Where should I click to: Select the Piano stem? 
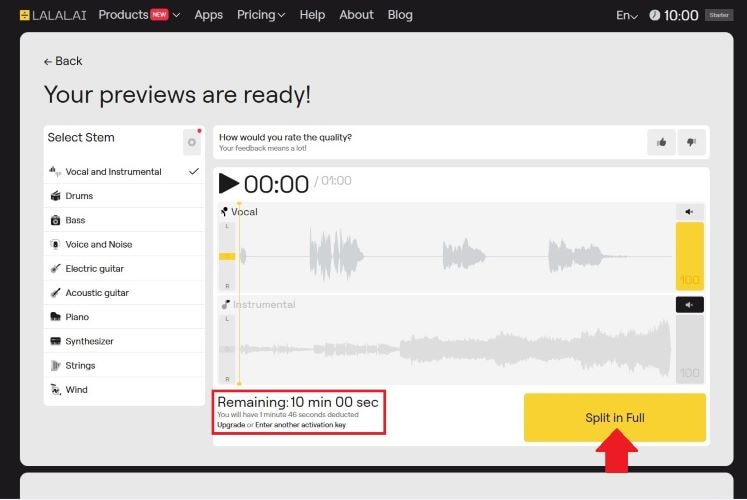[x=124, y=317]
